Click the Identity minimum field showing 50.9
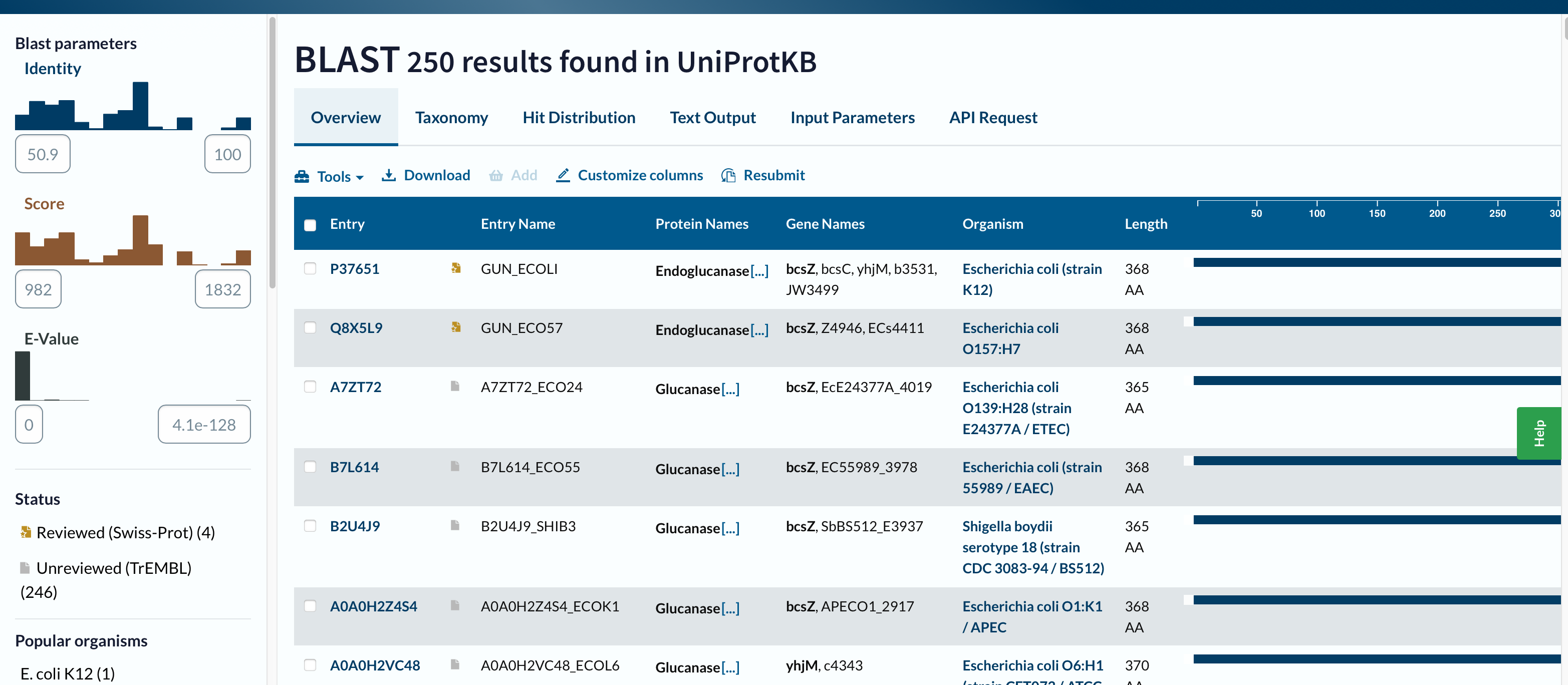The image size is (1568, 685). [43, 154]
